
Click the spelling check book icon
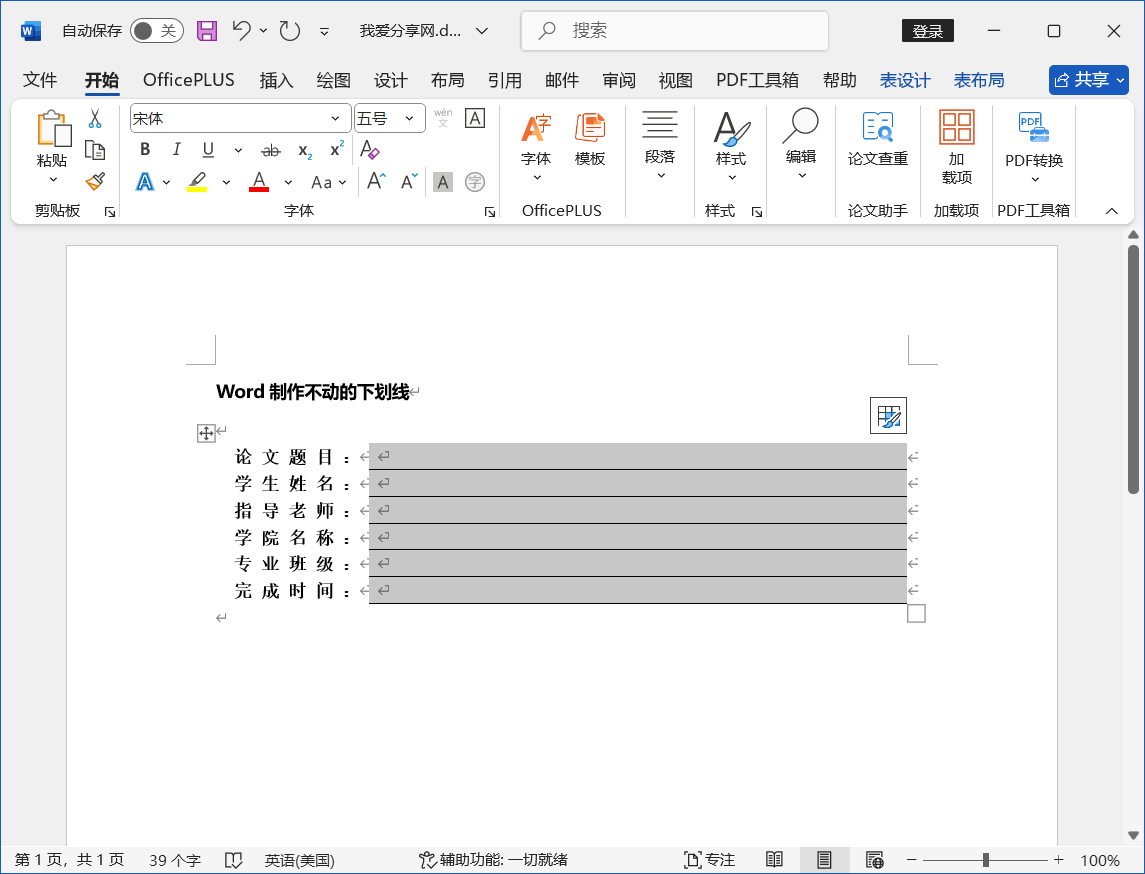[233, 859]
